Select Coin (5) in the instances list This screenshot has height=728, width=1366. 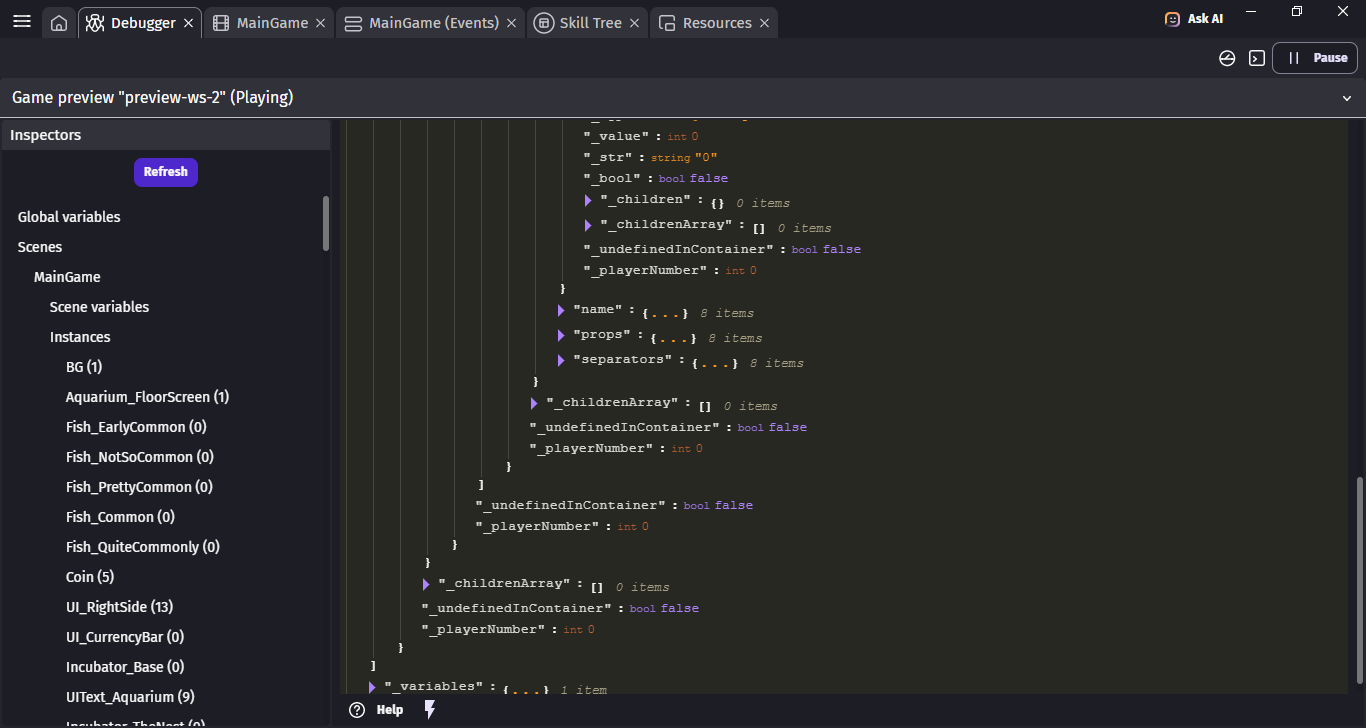(x=90, y=577)
